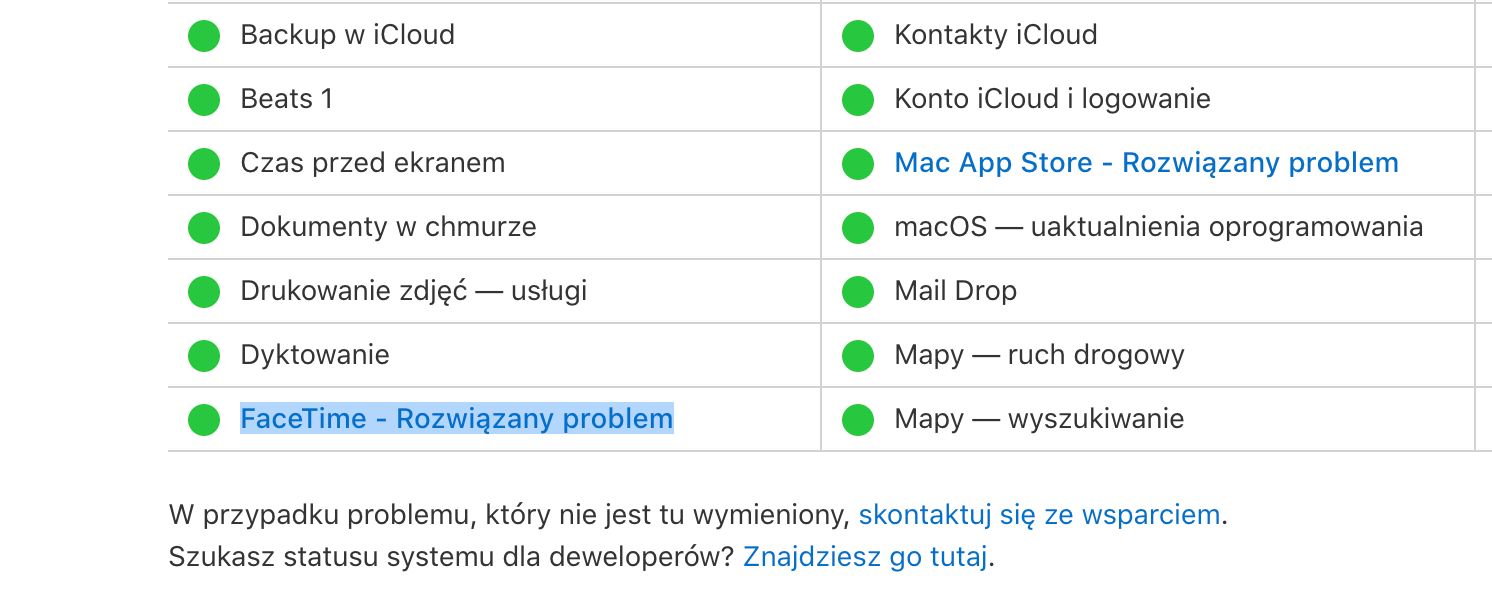
Task: Click the green status indicator for Backup w iCloud
Action: coord(203,35)
